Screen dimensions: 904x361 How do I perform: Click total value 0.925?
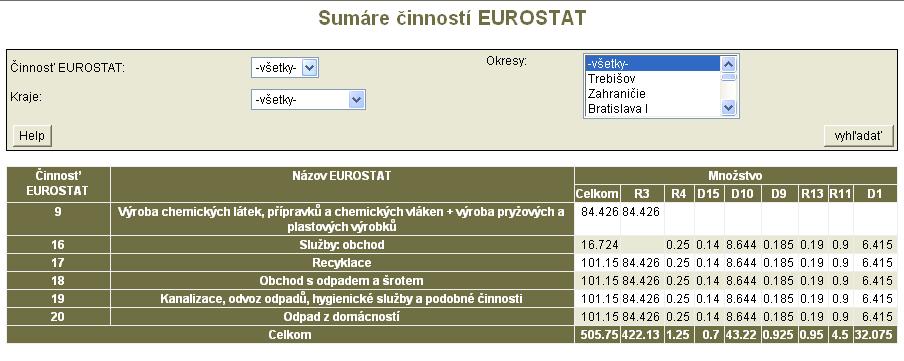pos(779,334)
